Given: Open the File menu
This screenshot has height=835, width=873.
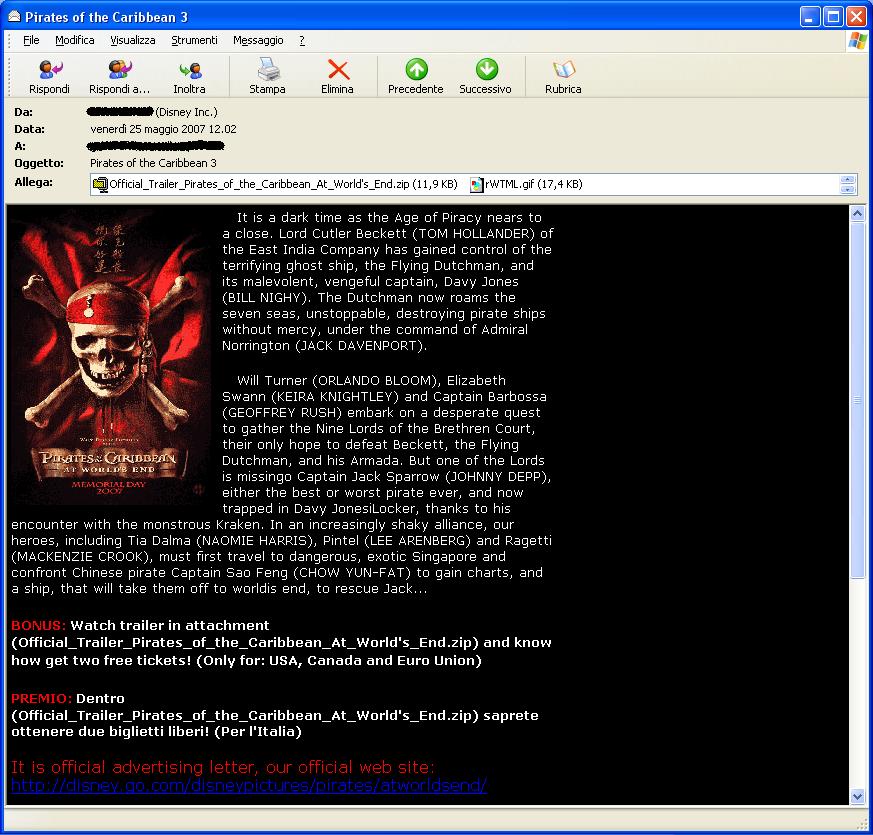Looking at the screenshot, I should pyautogui.click(x=31, y=40).
